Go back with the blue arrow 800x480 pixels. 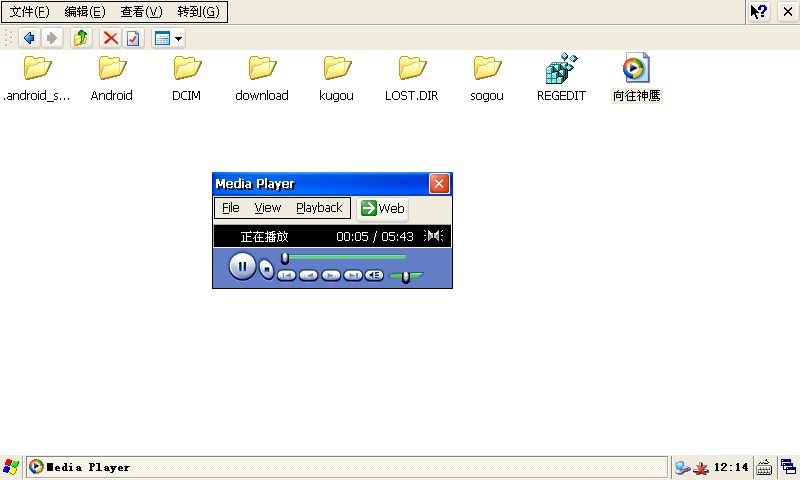point(29,38)
